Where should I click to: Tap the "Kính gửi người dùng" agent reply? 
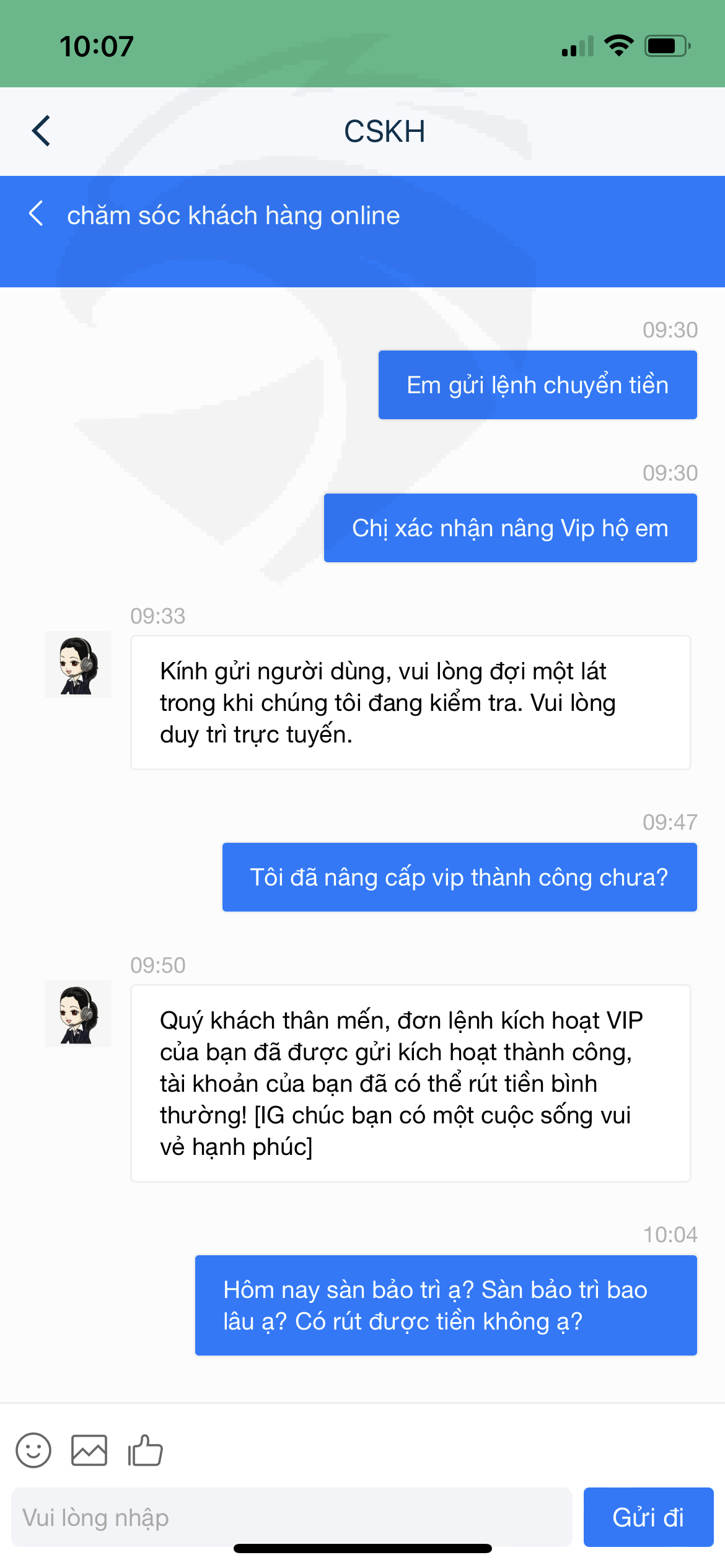point(410,703)
